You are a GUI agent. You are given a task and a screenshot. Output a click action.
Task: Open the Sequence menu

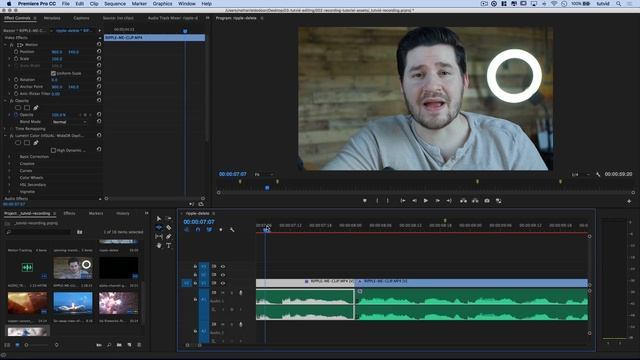pos(115,4)
